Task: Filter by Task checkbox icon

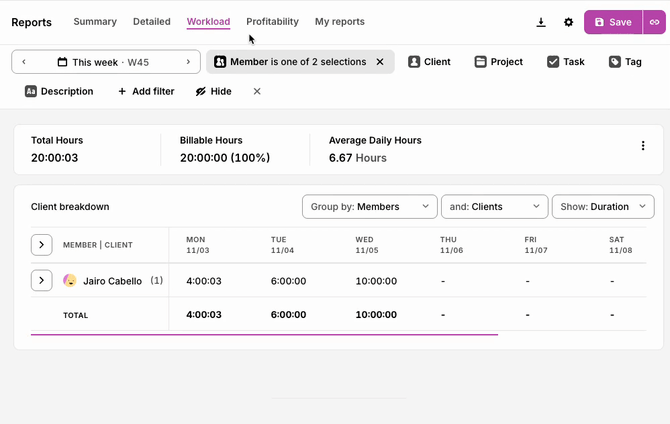Action: (x=553, y=62)
